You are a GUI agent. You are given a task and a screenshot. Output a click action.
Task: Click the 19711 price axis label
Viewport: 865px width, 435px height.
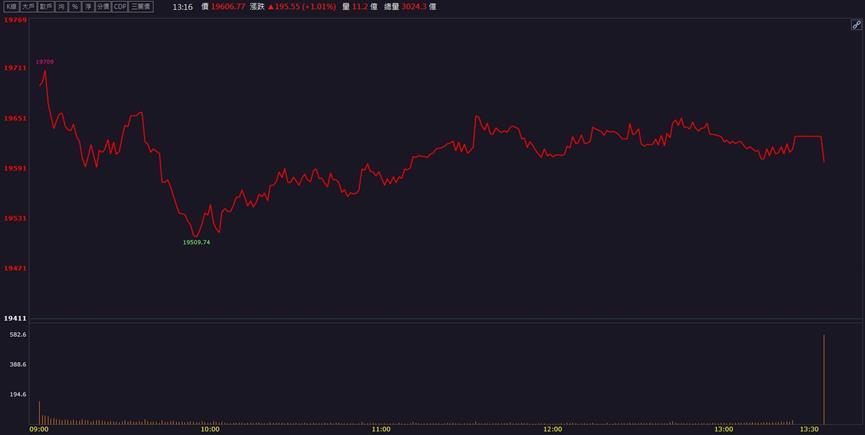point(15,68)
